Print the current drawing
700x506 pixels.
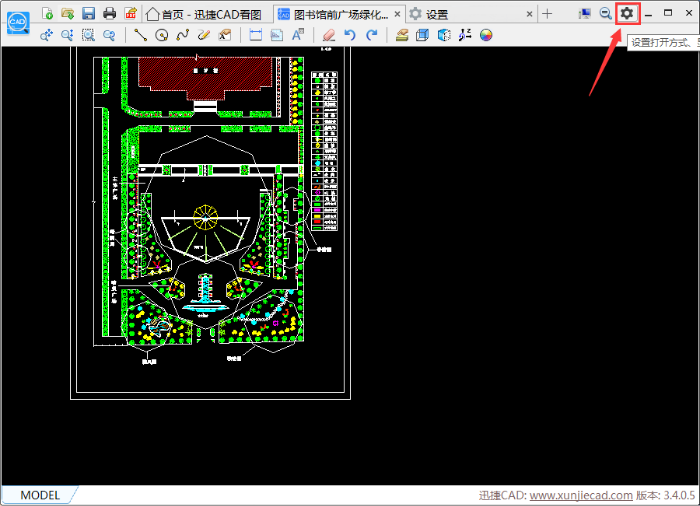[109, 14]
